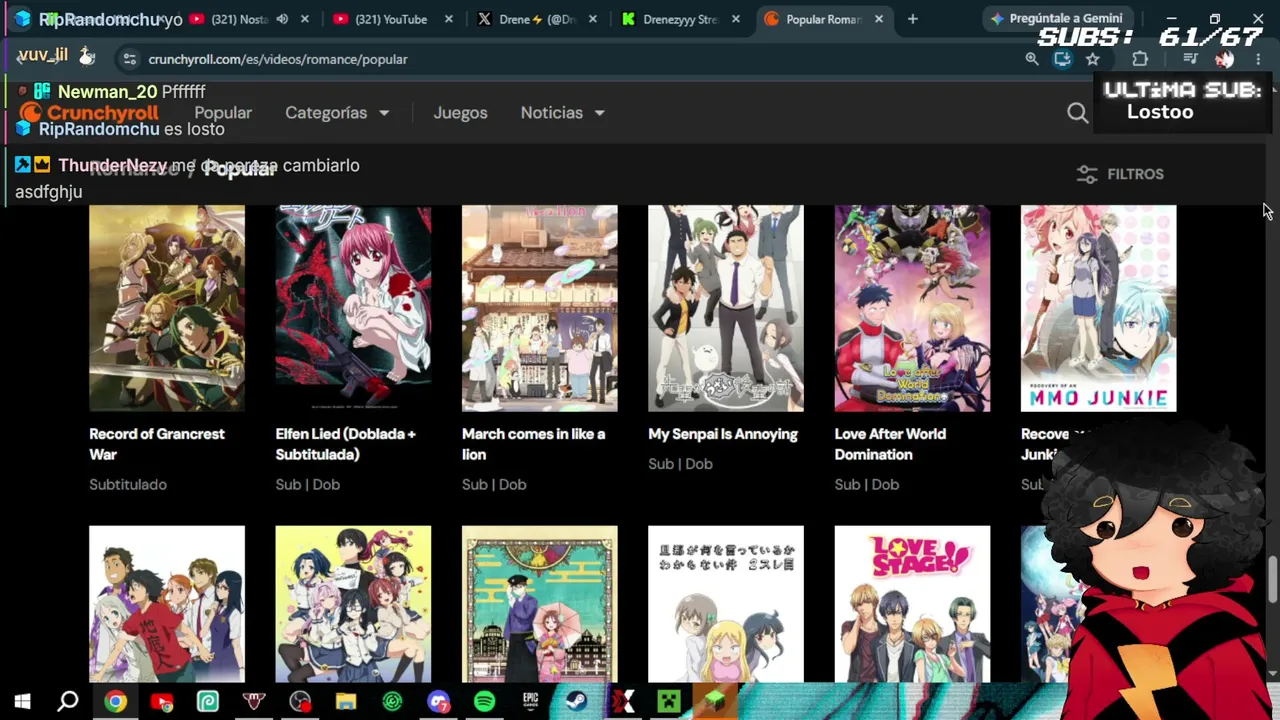Viewport: 1280px width, 720px height.
Task: Open Steam from the taskbar
Action: 577,702
